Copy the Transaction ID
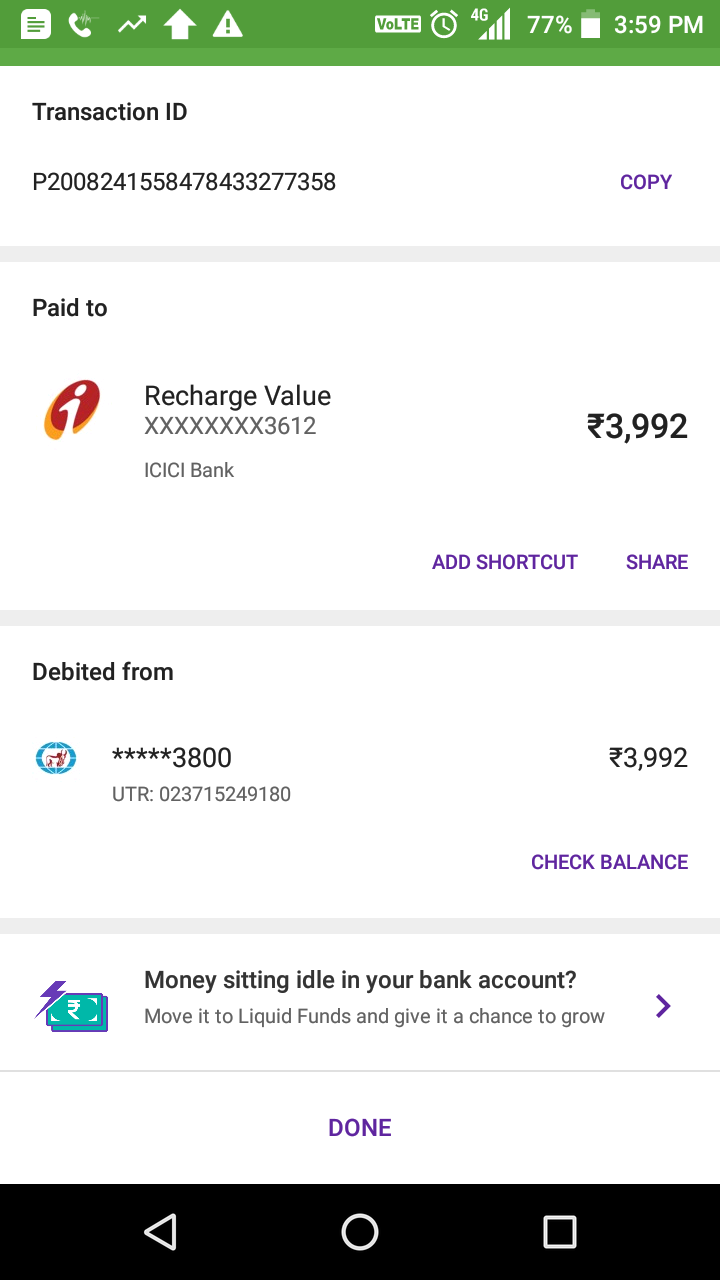 coord(645,182)
